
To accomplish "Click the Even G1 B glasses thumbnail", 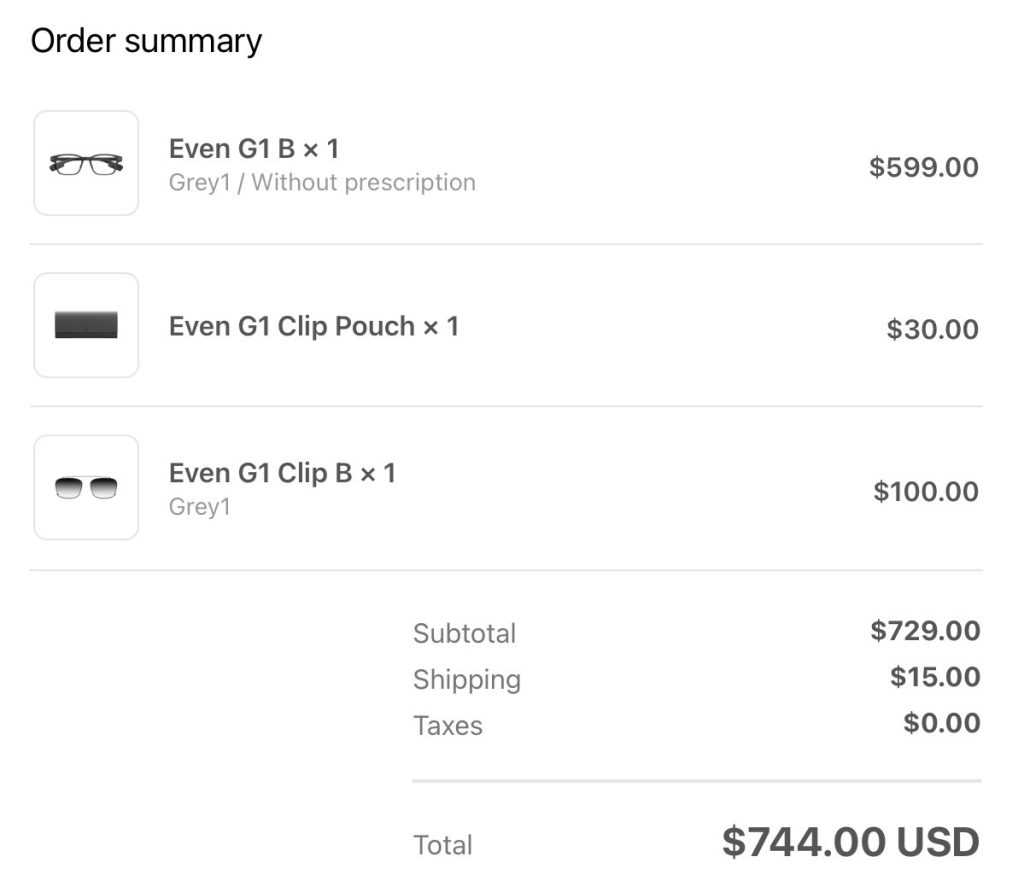I will (86, 163).
